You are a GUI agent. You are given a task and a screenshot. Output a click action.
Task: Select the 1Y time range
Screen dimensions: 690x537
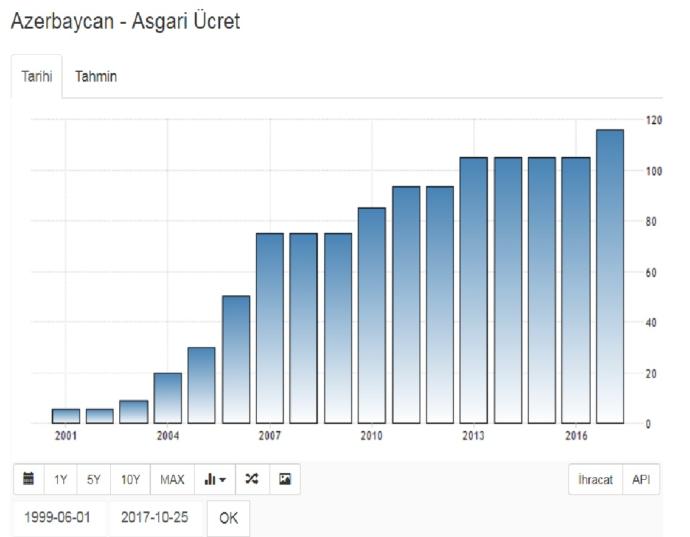pyautogui.click(x=60, y=479)
